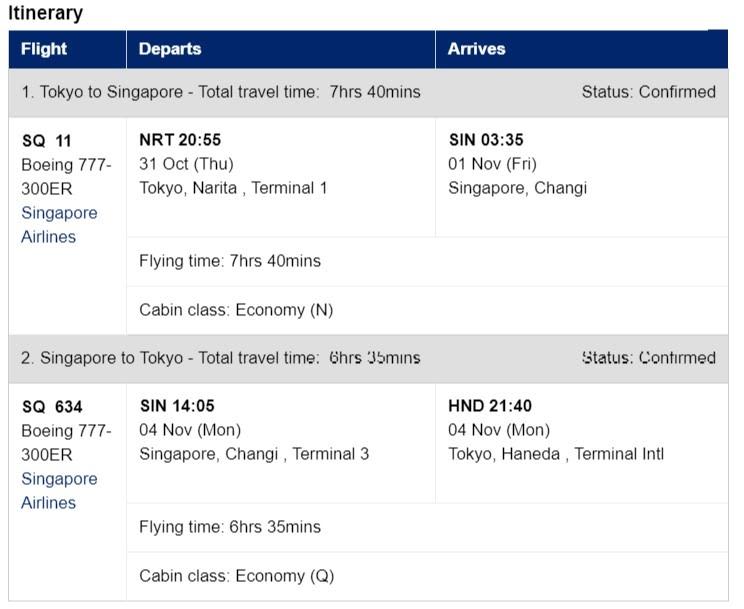This screenshot has width=744, height=609.
Task: Click Cabin class Economy (Q) text
Action: tap(237, 576)
